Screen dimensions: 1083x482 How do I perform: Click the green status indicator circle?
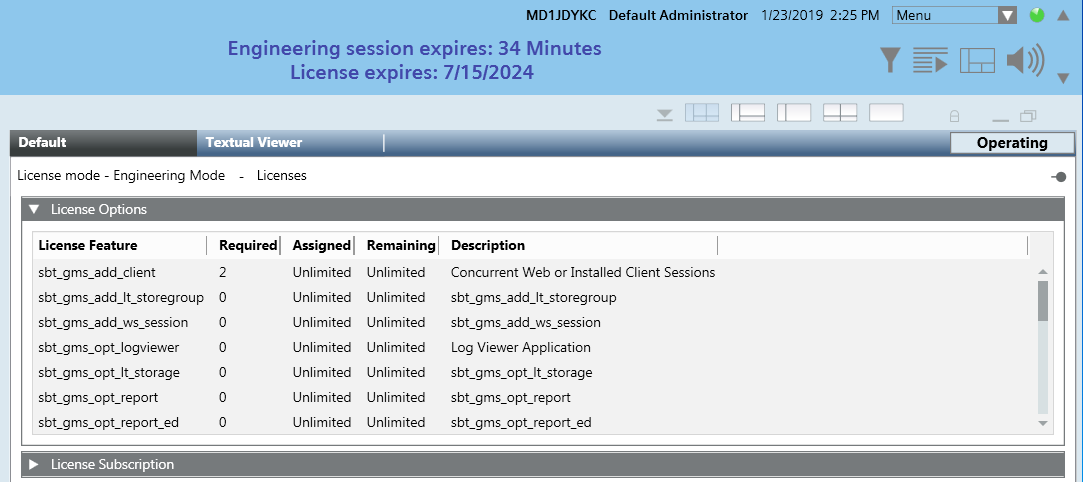(1036, 15)
